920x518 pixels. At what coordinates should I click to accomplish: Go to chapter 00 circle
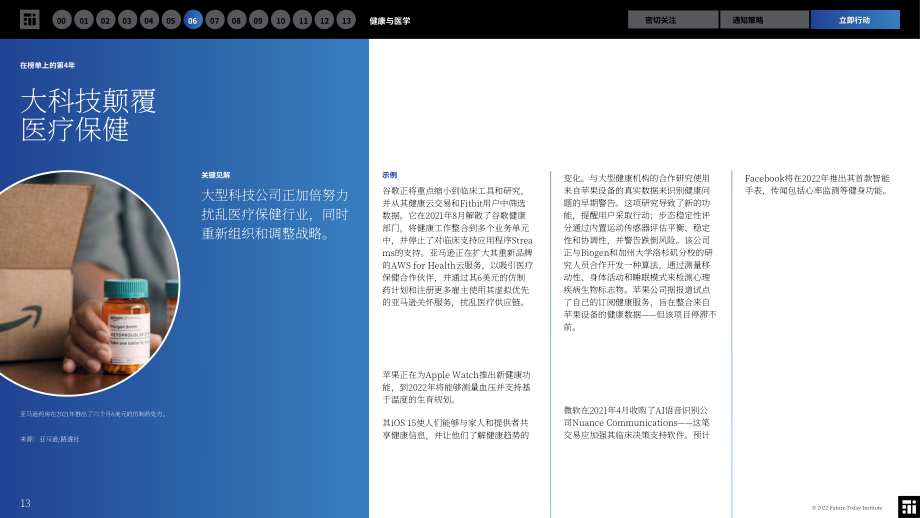(x=62, y=20)
